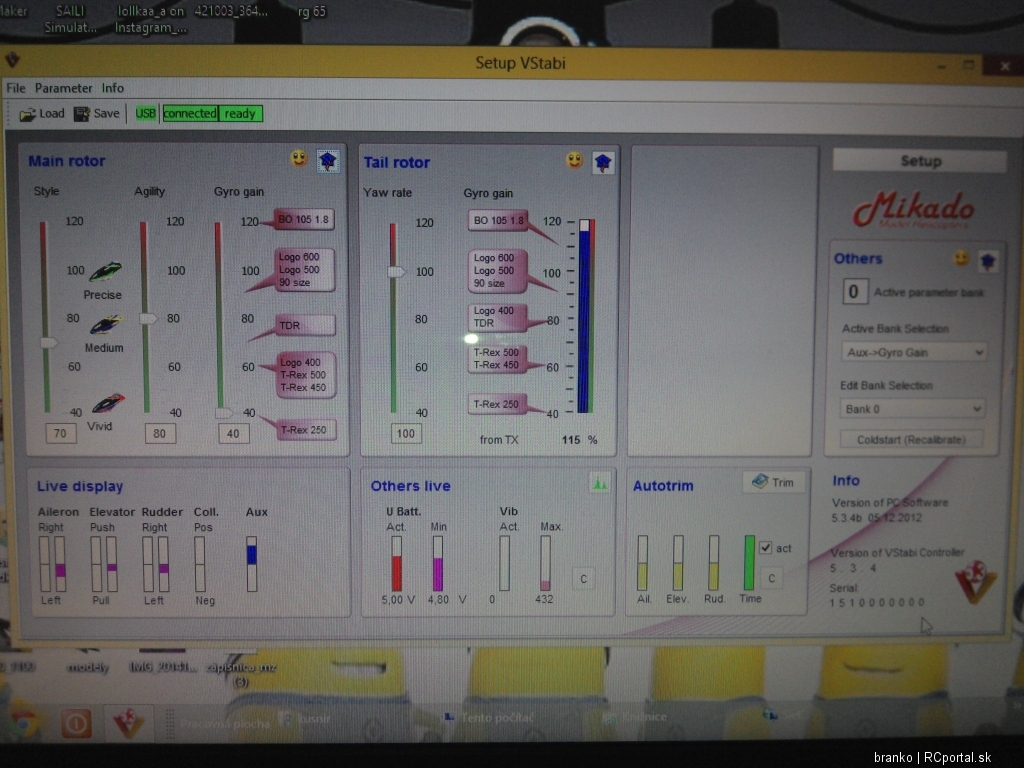The width and height of the screenshot is (1024, 768).
Task: Open Tail rotor expert graduate cap icon
Action: tap(603, 163)
